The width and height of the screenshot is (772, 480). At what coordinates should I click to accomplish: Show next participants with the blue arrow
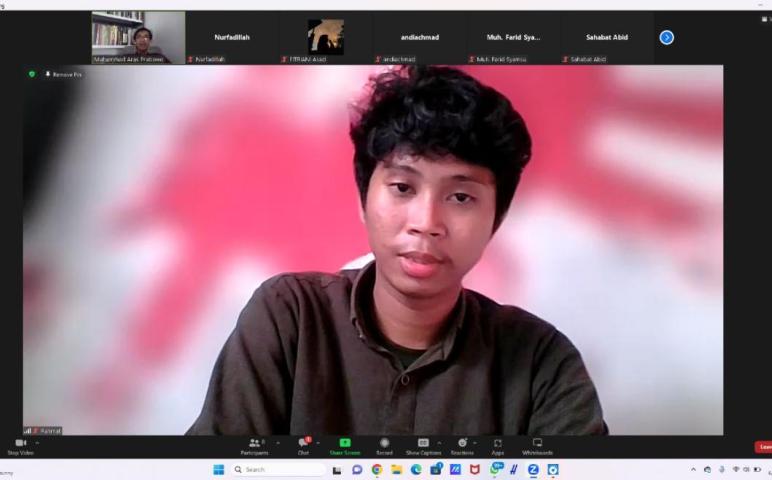(667, 37)
